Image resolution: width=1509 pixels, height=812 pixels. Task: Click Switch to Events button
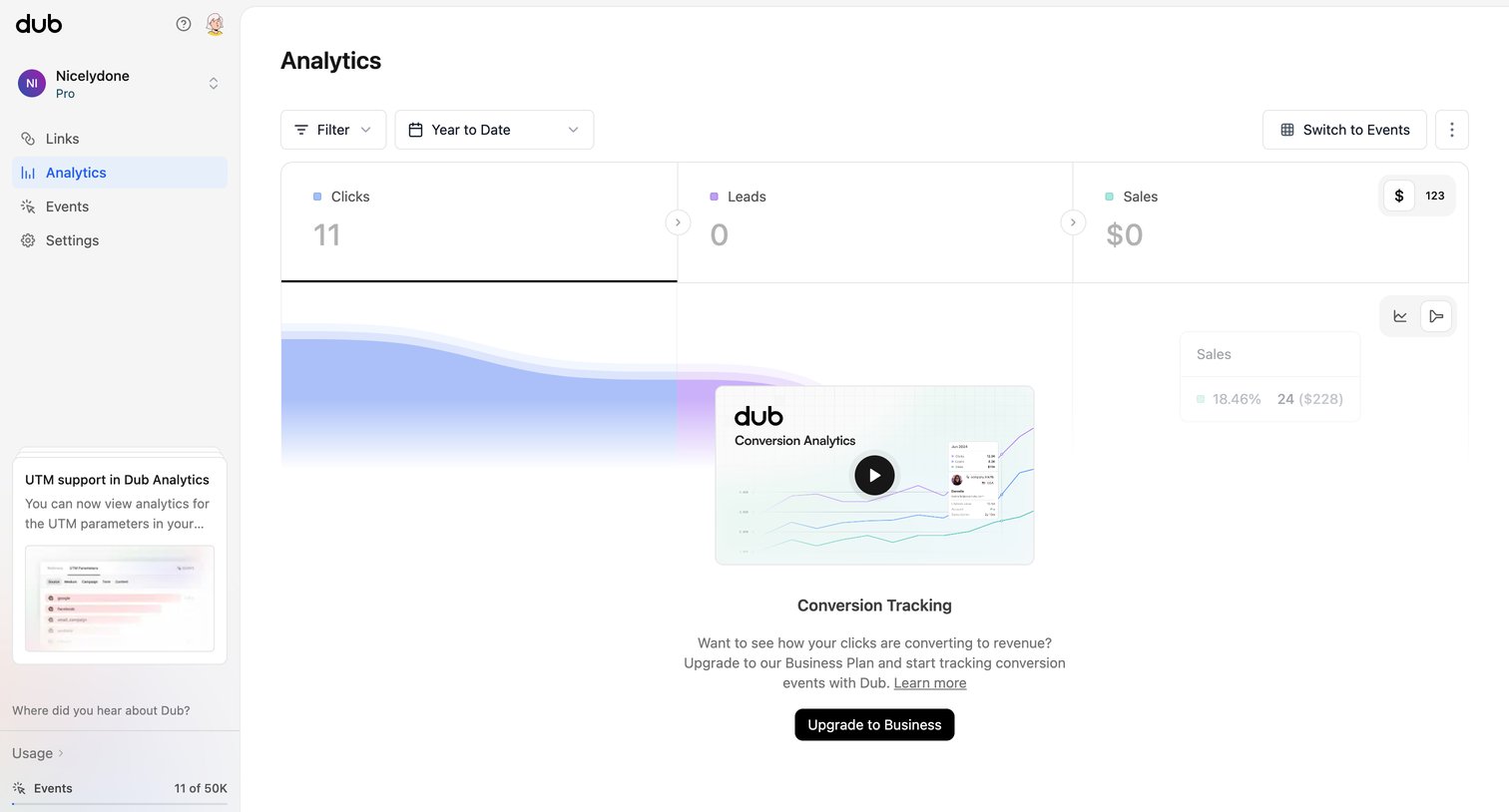(1344, 130)
